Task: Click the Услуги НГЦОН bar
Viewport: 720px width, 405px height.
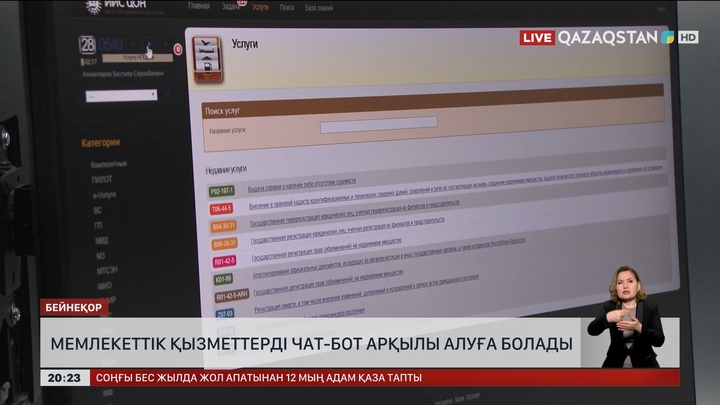Action: pos(137,58)
